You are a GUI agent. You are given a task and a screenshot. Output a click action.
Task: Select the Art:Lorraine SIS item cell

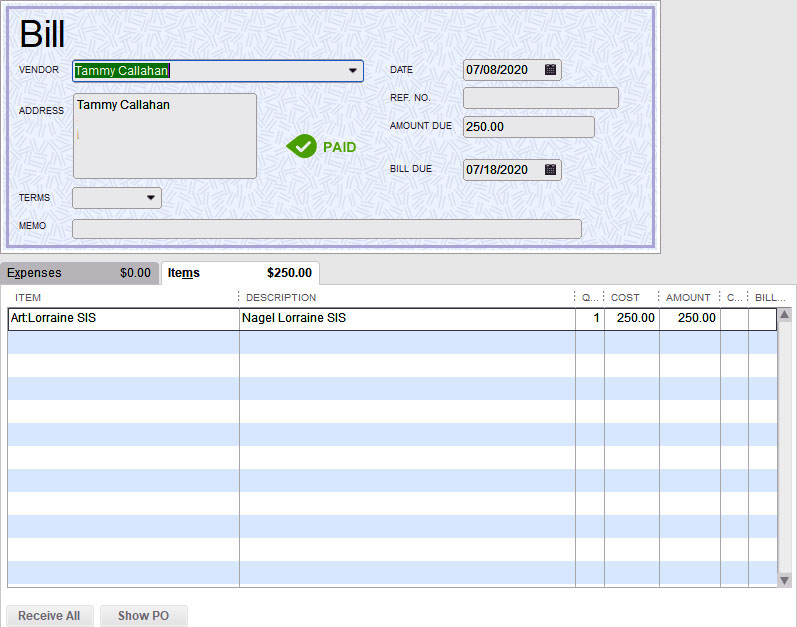tap(122, 319)
